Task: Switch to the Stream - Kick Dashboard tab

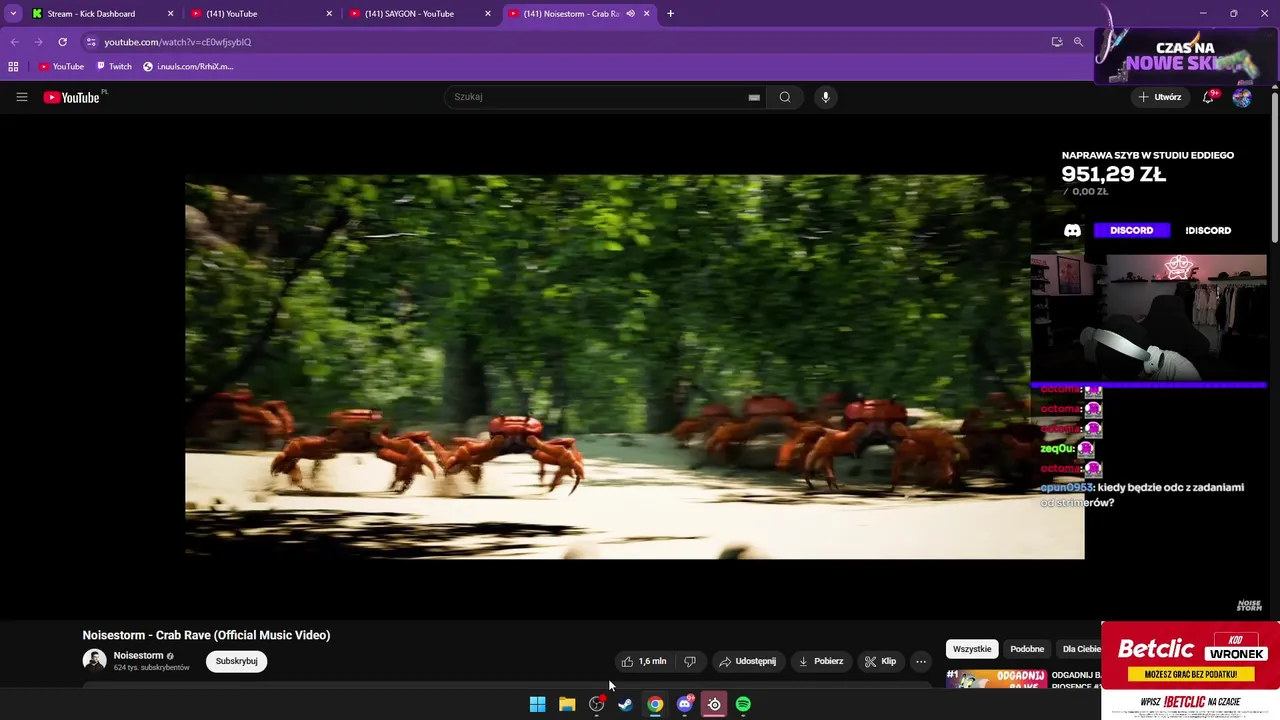Action: pyautogui.click(x=103, y=13)
